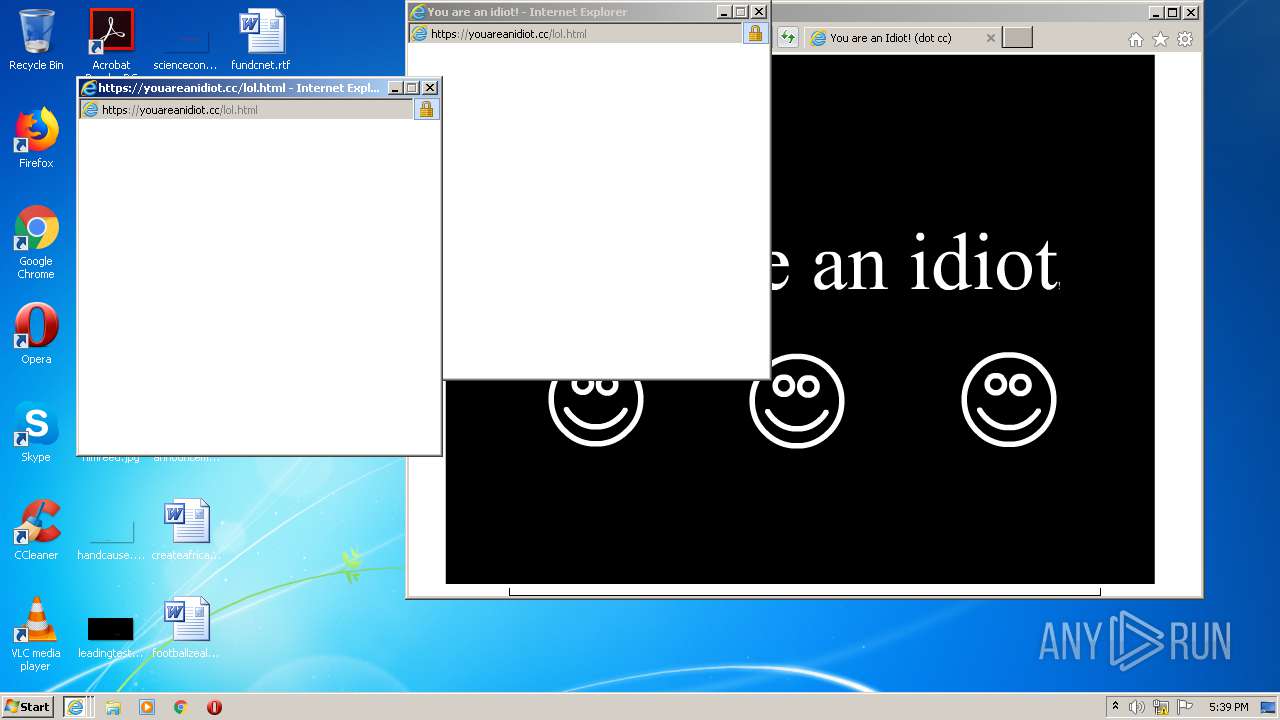Viewport: 1280px width, 720px height.
Task: Open CCleaner desktop shortcut
Action: tap(36, 530)
